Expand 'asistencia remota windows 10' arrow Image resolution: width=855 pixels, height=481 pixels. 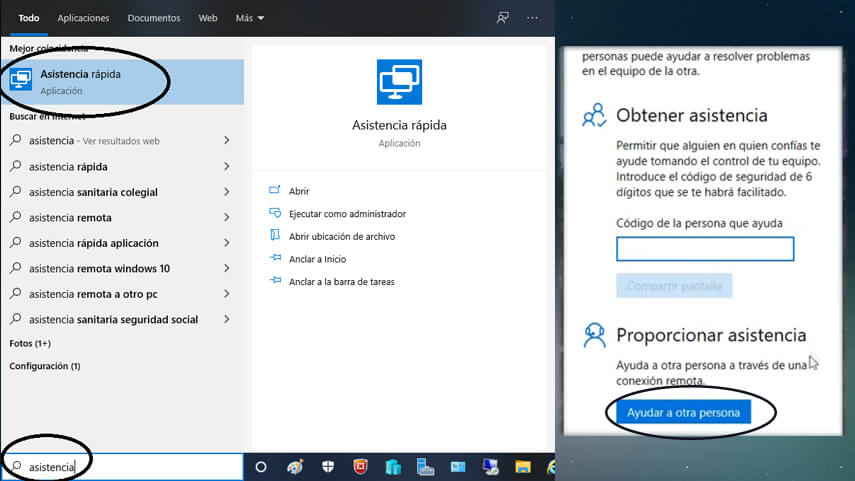227,268
